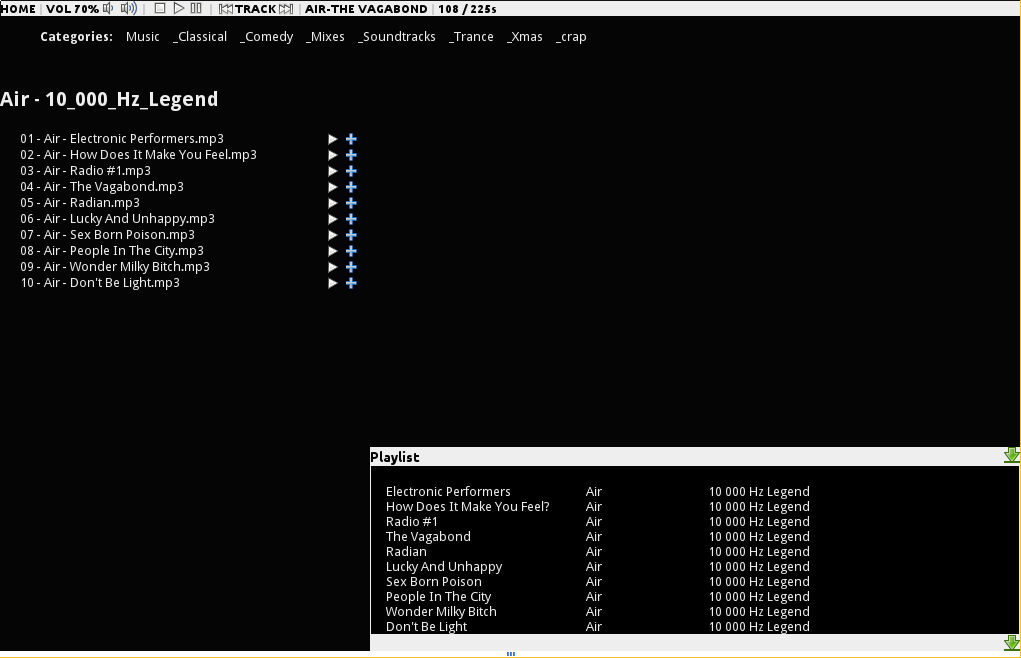Play track 02 How Does It Make You Feel
Screen dimensions: 1021x658
[333, 155]
